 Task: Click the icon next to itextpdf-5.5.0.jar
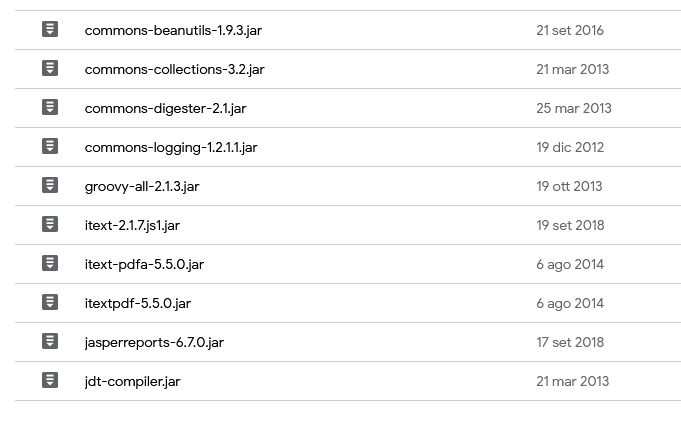click(50, 303)
